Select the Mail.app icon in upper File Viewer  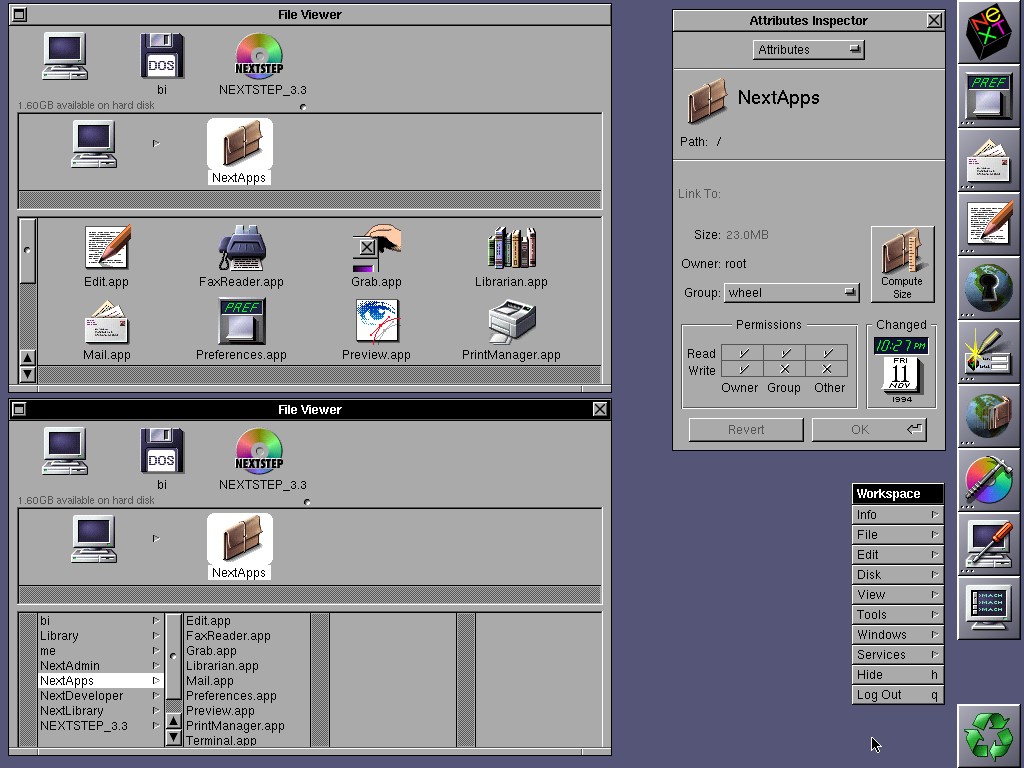pyautogui.click(x=106, y=321)
